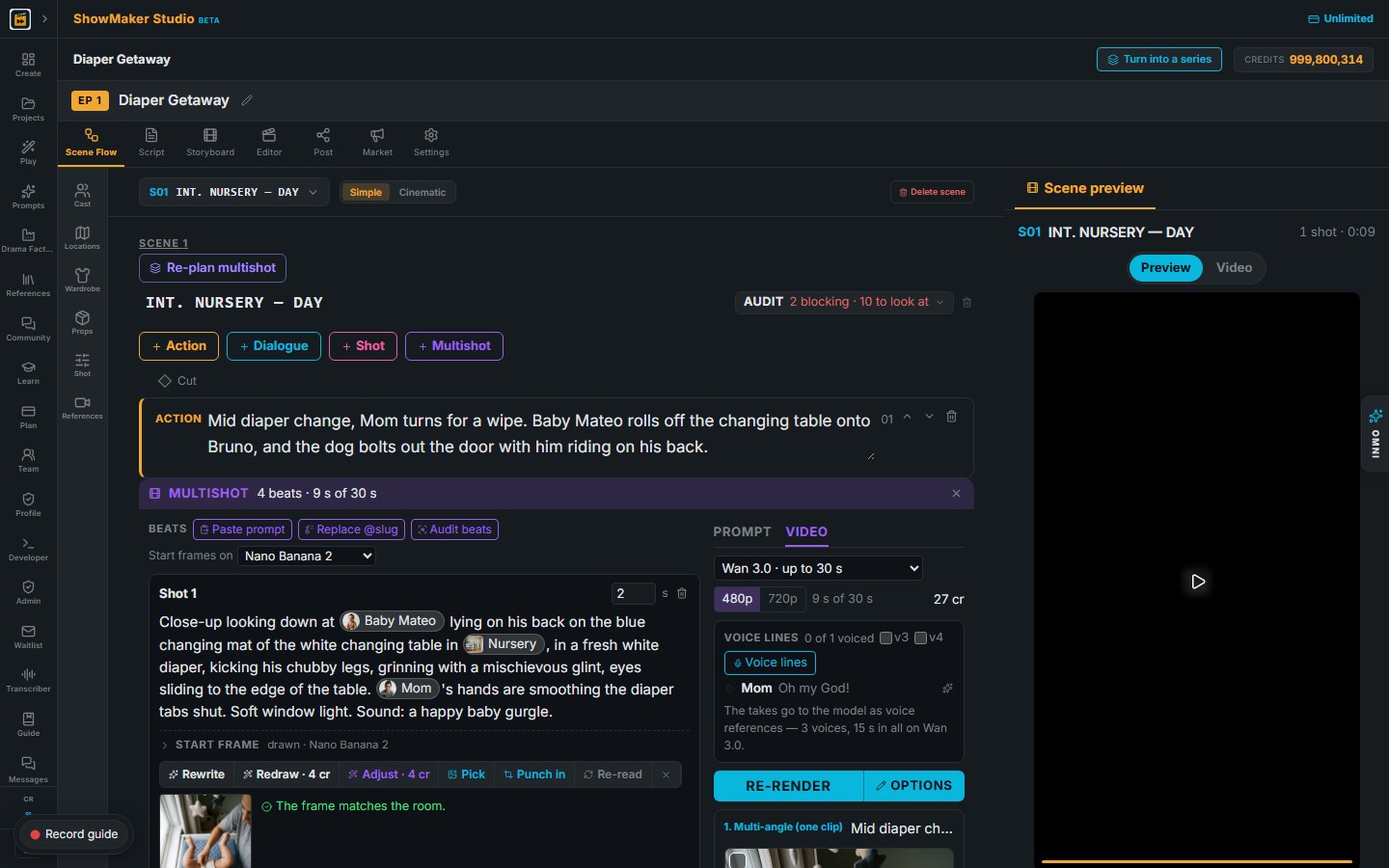1389x868 pixels.
Task: Switch scene preview to Video
Action: click(1234, 268)
